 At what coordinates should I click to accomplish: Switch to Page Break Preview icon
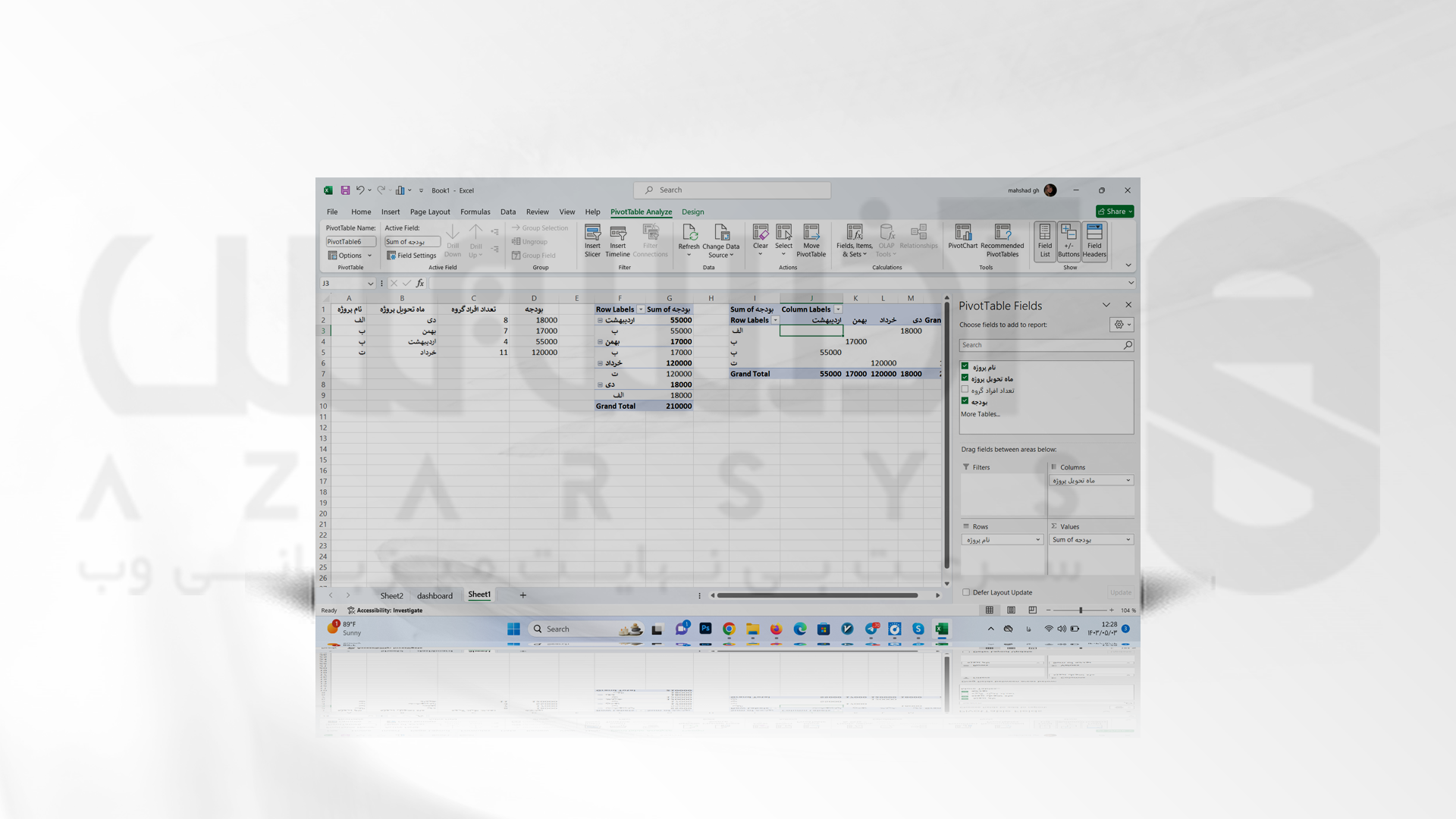pyautogui.click(x=1032, y=610)
